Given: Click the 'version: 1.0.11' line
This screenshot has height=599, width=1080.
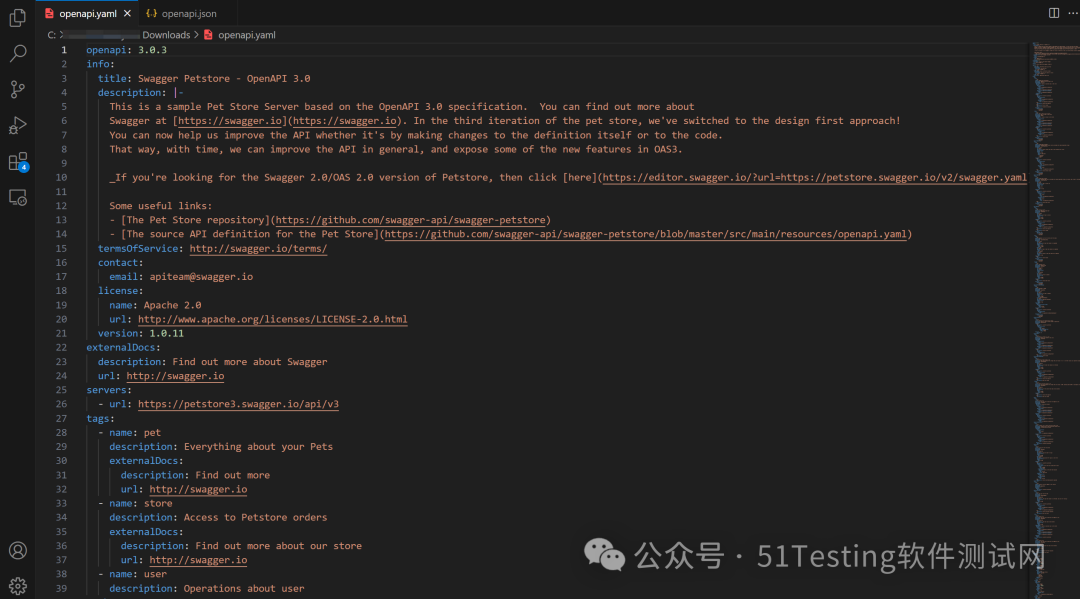Looking at the screenshot, I should pyautogui.click(x=141, y=333).
